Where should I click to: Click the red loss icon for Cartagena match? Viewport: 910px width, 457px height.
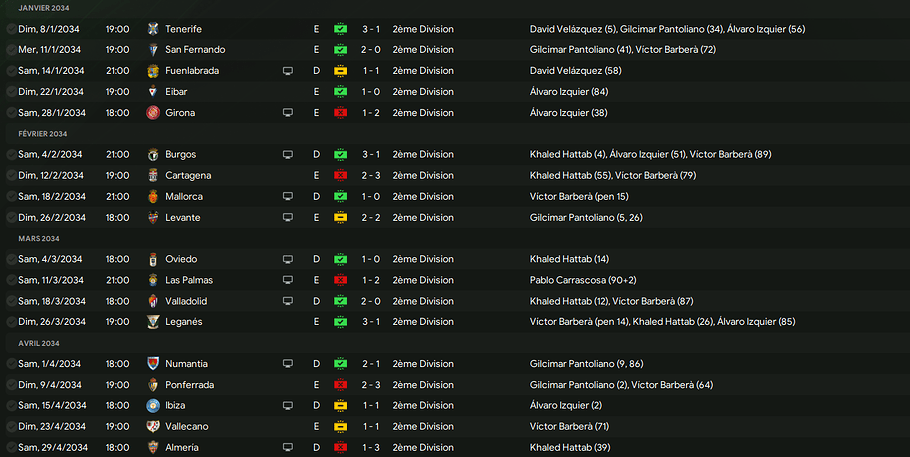pyautogui.click(x=340, y=176)
